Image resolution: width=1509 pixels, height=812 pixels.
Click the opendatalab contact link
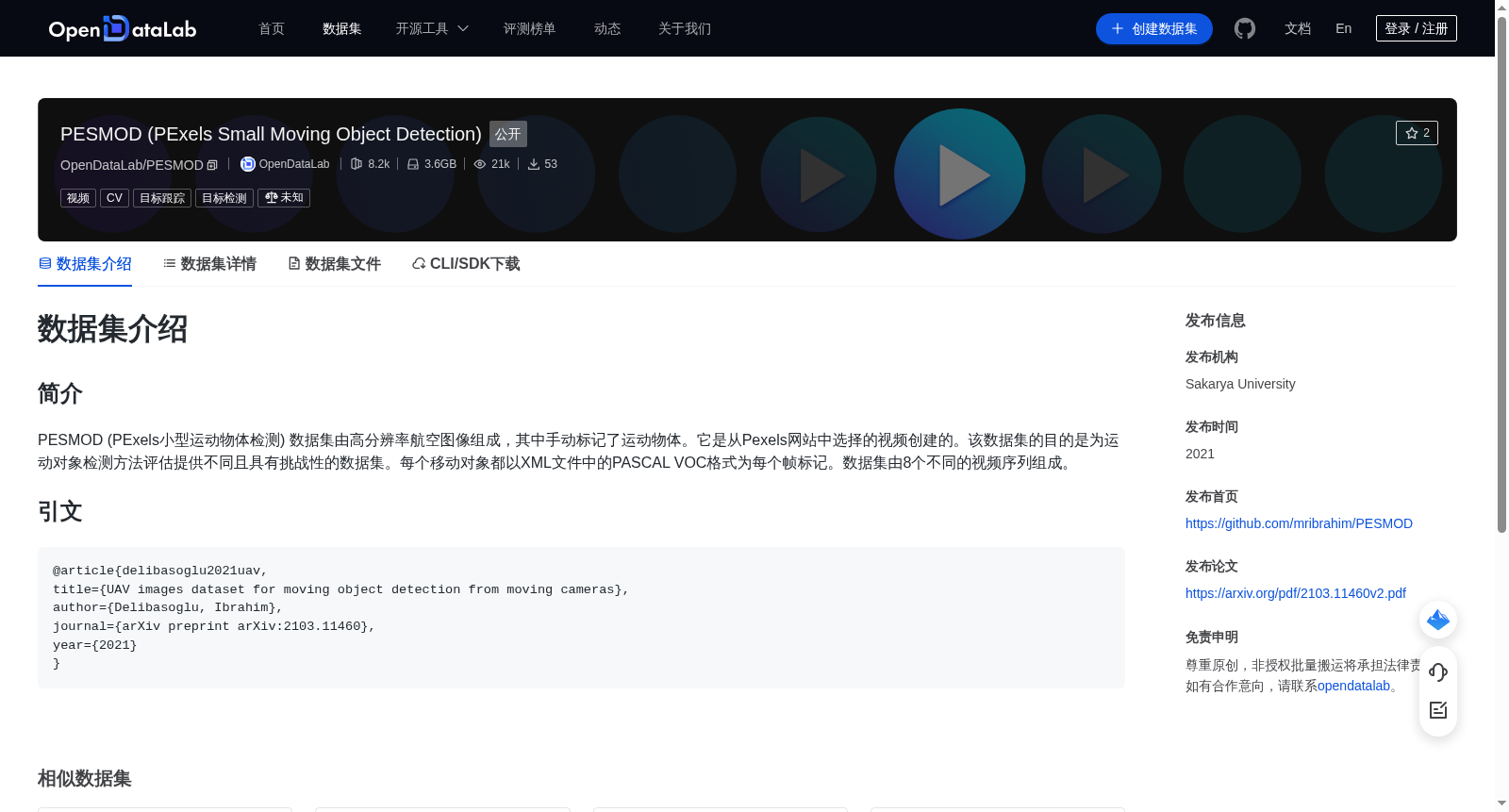coord(1353,686)
